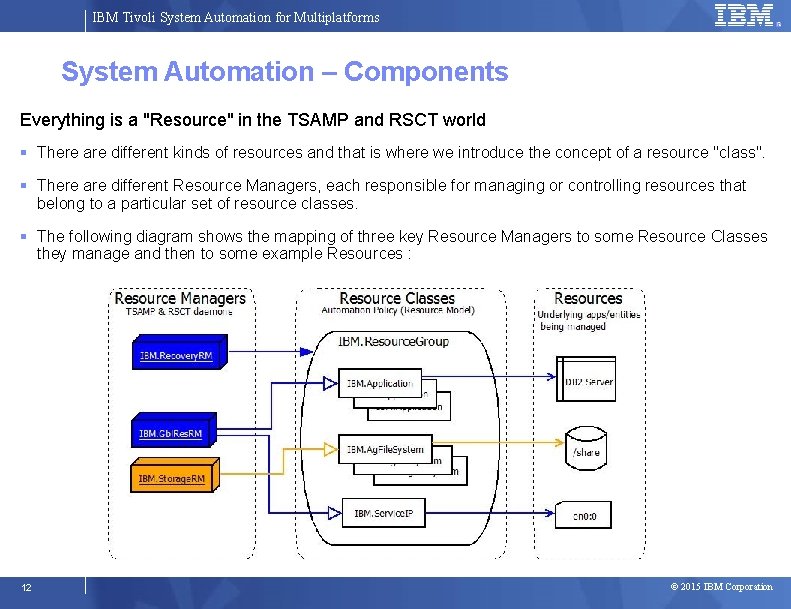This screenshot has width=791, height=609.
Task: Click the Resource Managers heading
Action: pyautogui.click(x=180, y=298)
